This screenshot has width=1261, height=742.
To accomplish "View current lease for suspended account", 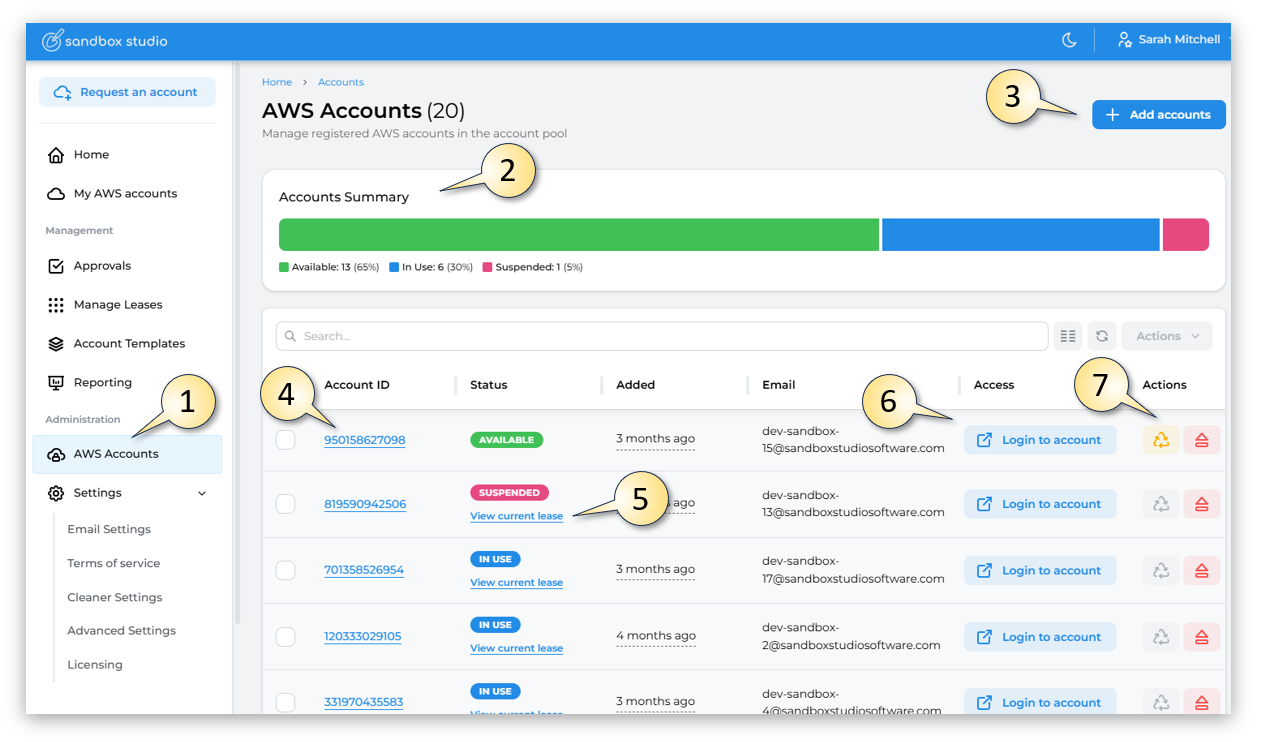I will pos(516,516).
